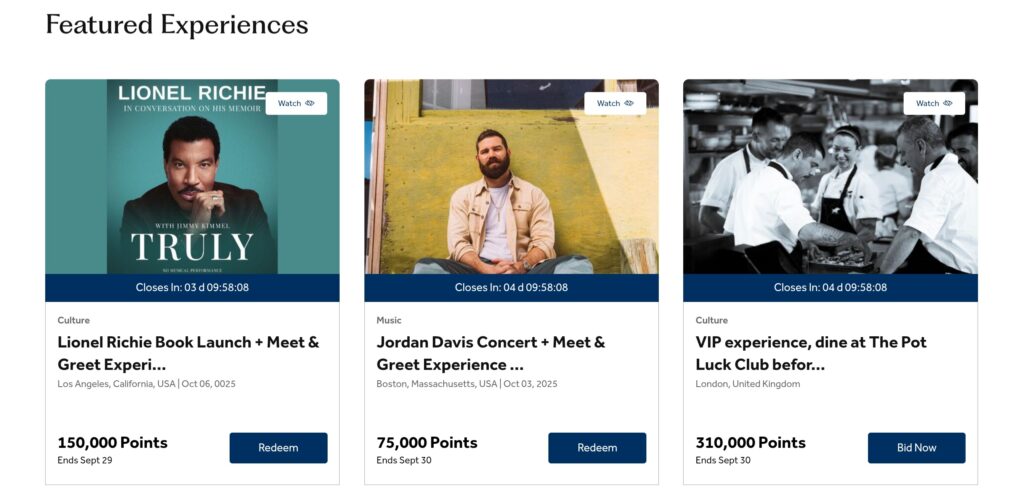Open Jordan Davis Concert title link
Image resolution: width=1024 pixels, height=495 pixels.
[490, 353]
